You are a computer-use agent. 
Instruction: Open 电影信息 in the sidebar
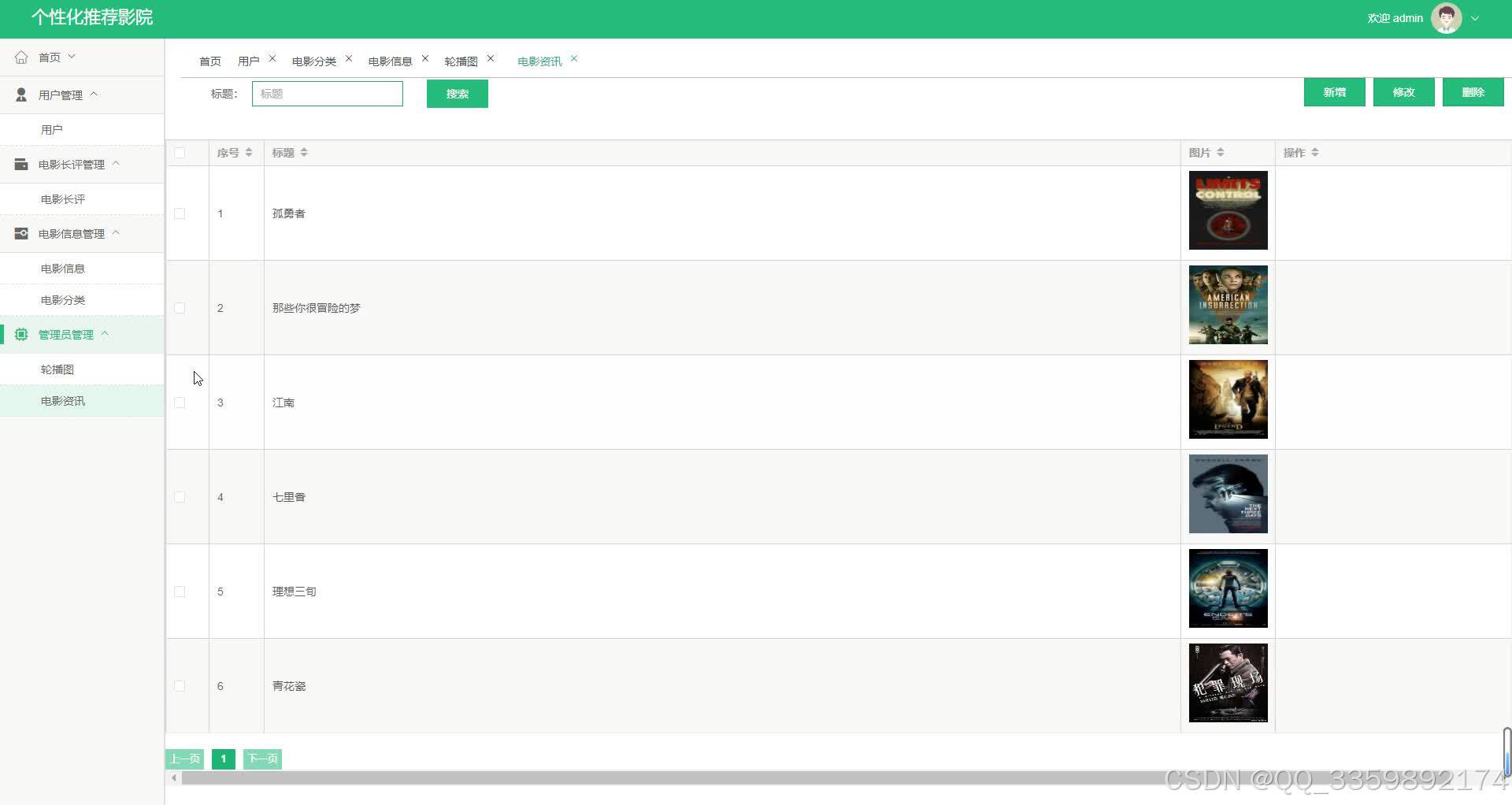82,269
